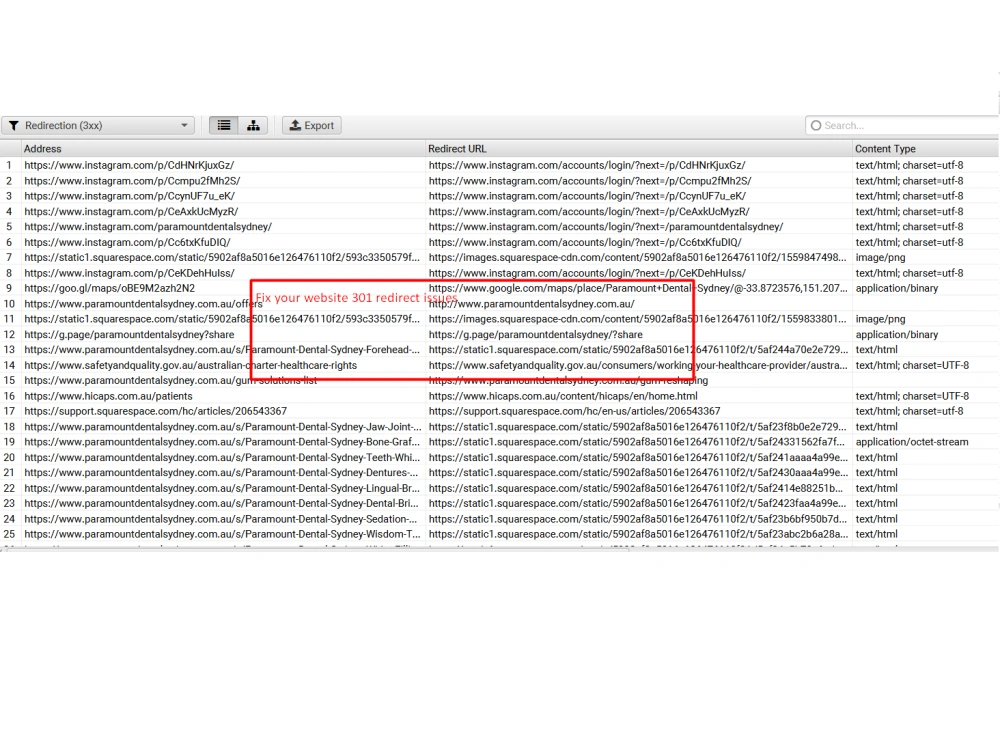
Task: Click the Export button
Action: pos(312,126)
